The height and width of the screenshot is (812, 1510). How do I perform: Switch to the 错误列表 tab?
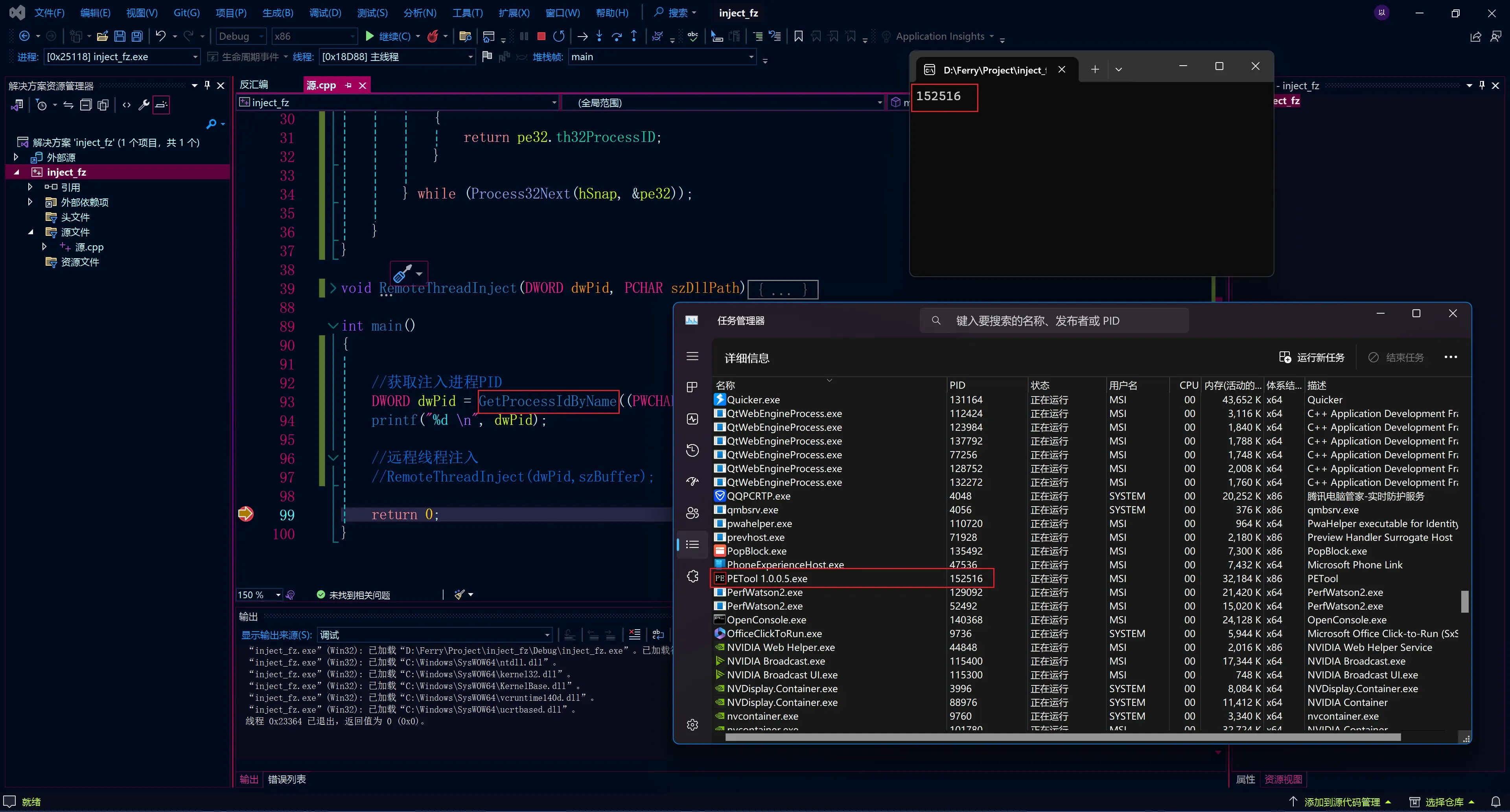coord(287,779)
